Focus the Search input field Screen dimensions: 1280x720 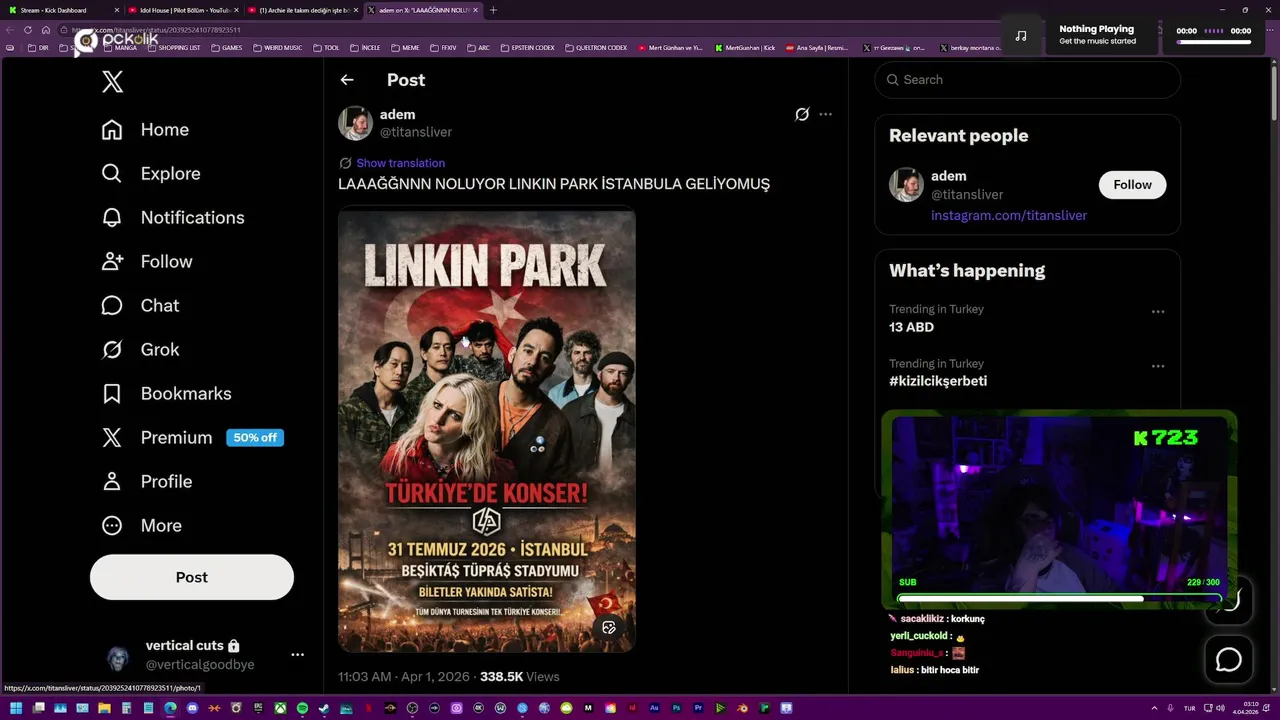(1028, 80)
